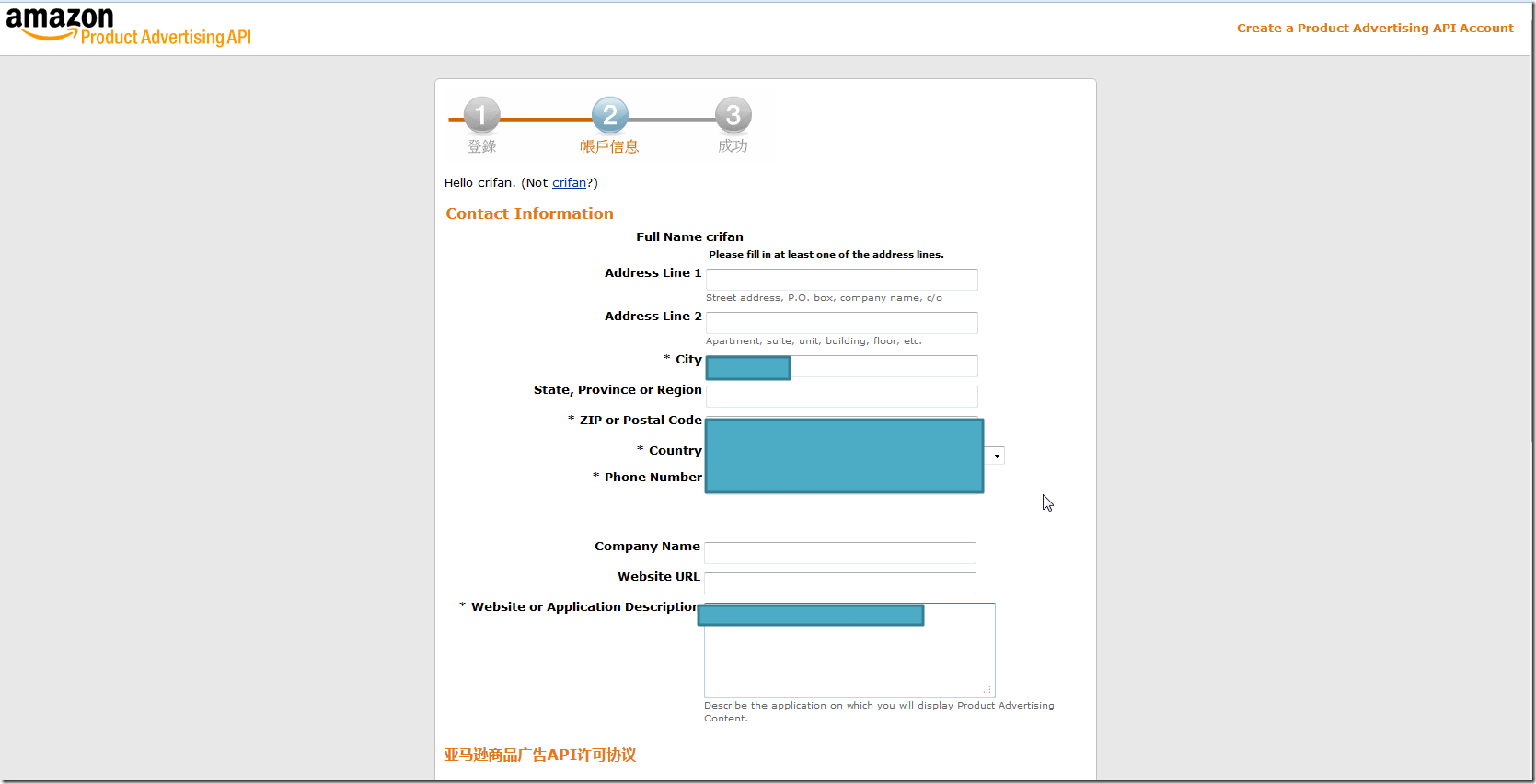Click 'Please fill in at least one' note
Screen dimensions: 1536x784
point(826,255)
